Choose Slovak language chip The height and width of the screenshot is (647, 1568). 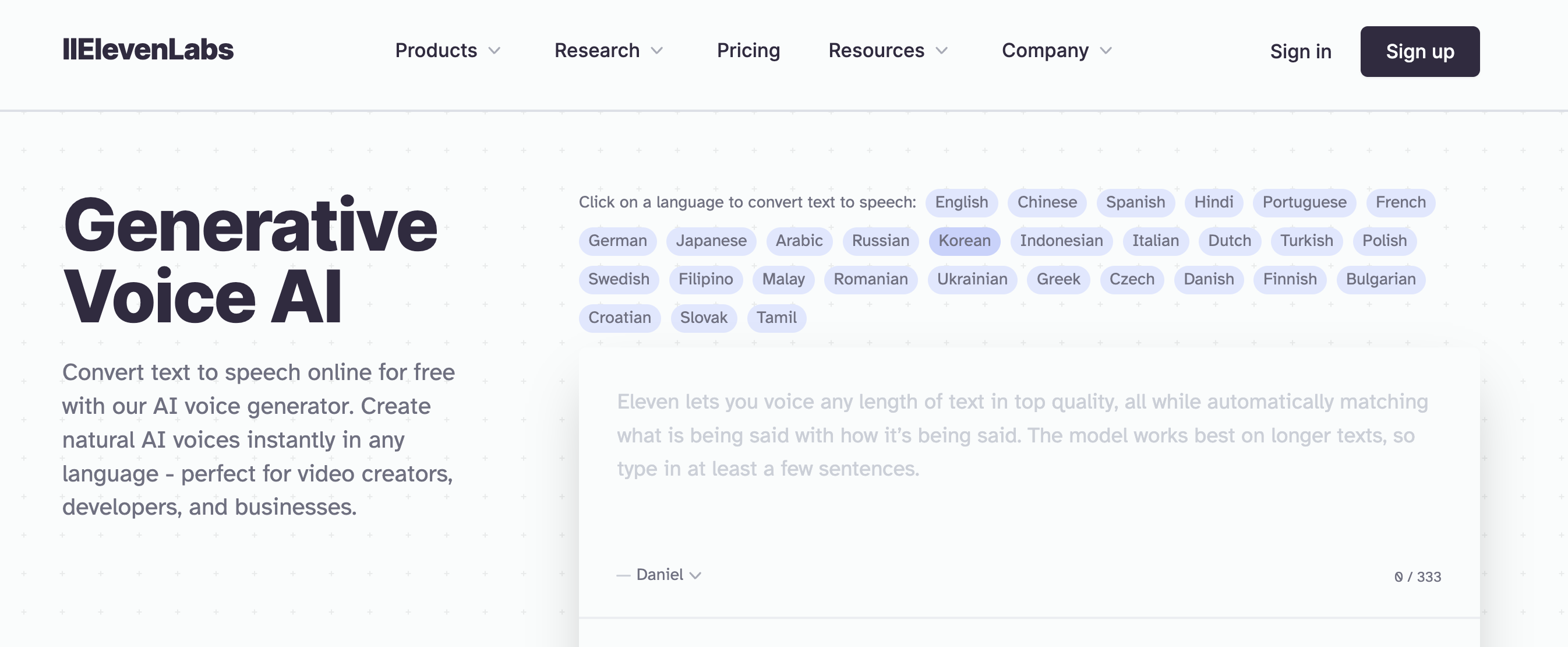coord(703,318)
